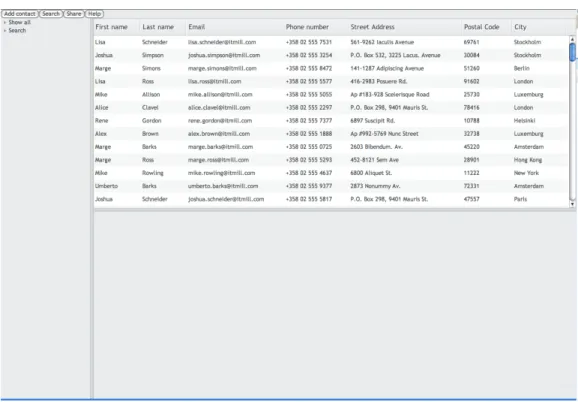Click city cell New York
Image resolution: width=578 pixels, height=402 pixels.
click(526, 173)
